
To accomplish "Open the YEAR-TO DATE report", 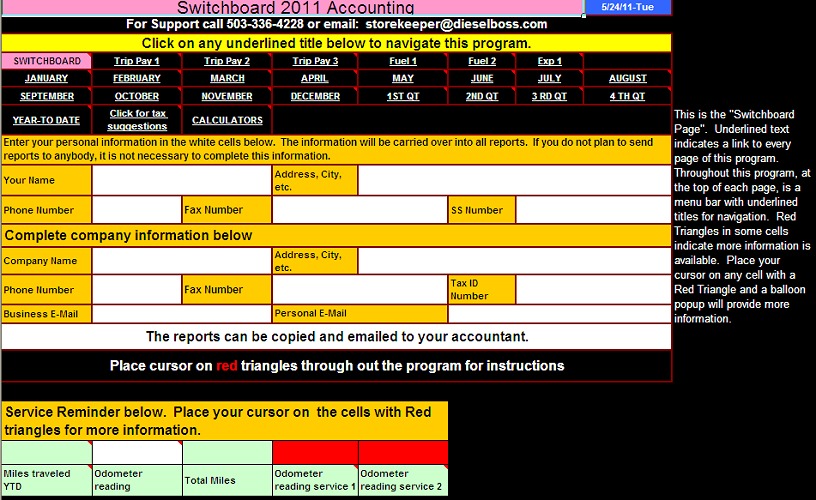I will click(x=46, y=120).
